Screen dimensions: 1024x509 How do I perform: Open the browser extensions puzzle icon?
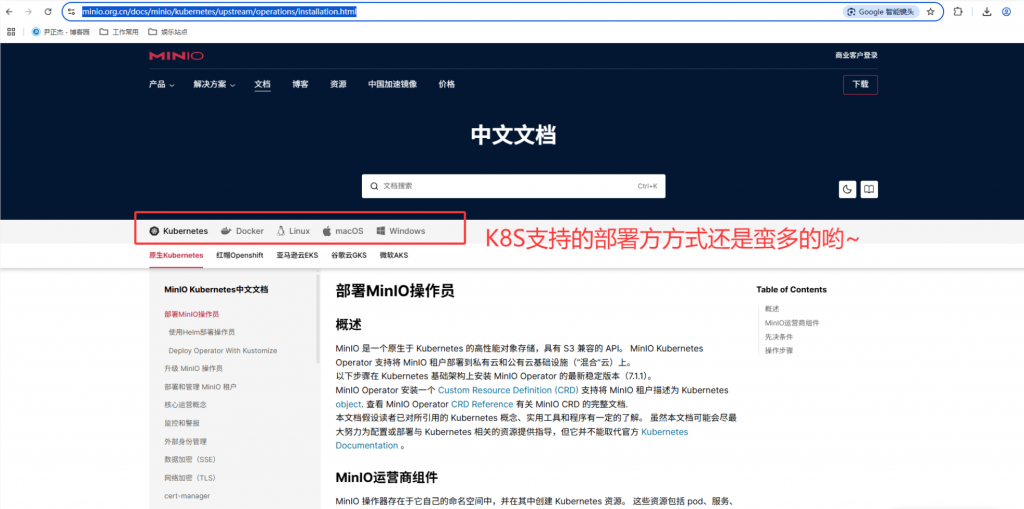[x=958, y=12]
